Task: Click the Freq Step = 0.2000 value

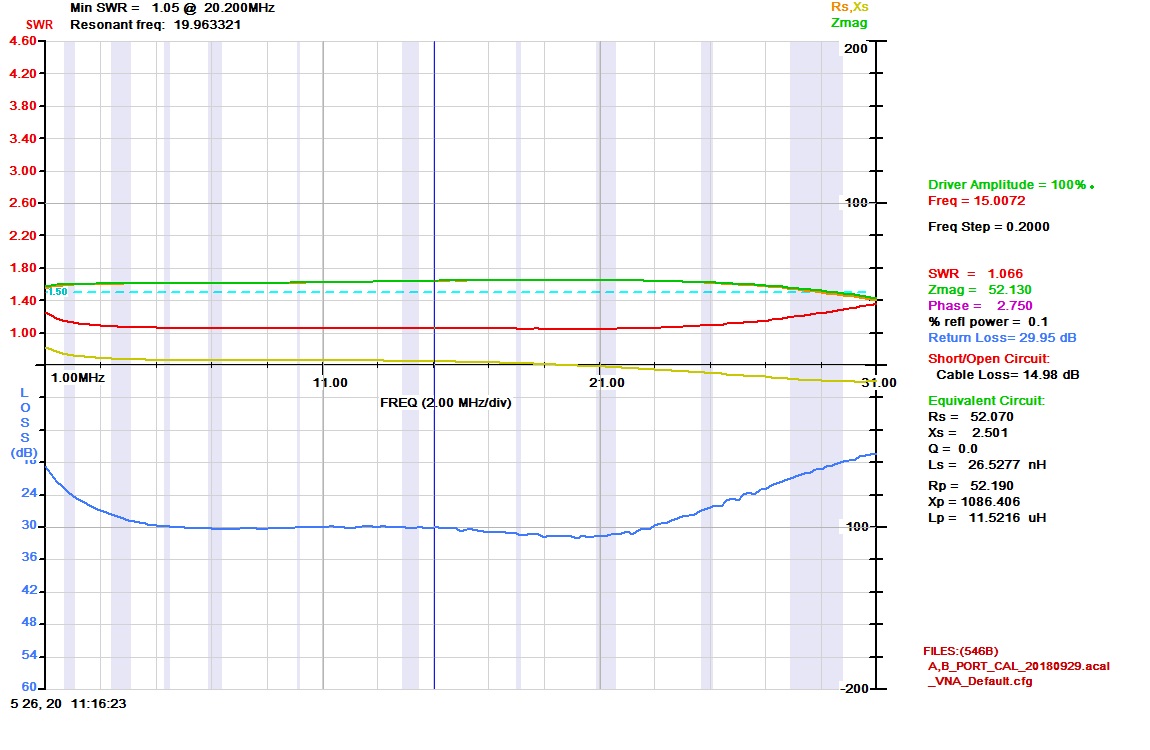Action: coord(988,227)
